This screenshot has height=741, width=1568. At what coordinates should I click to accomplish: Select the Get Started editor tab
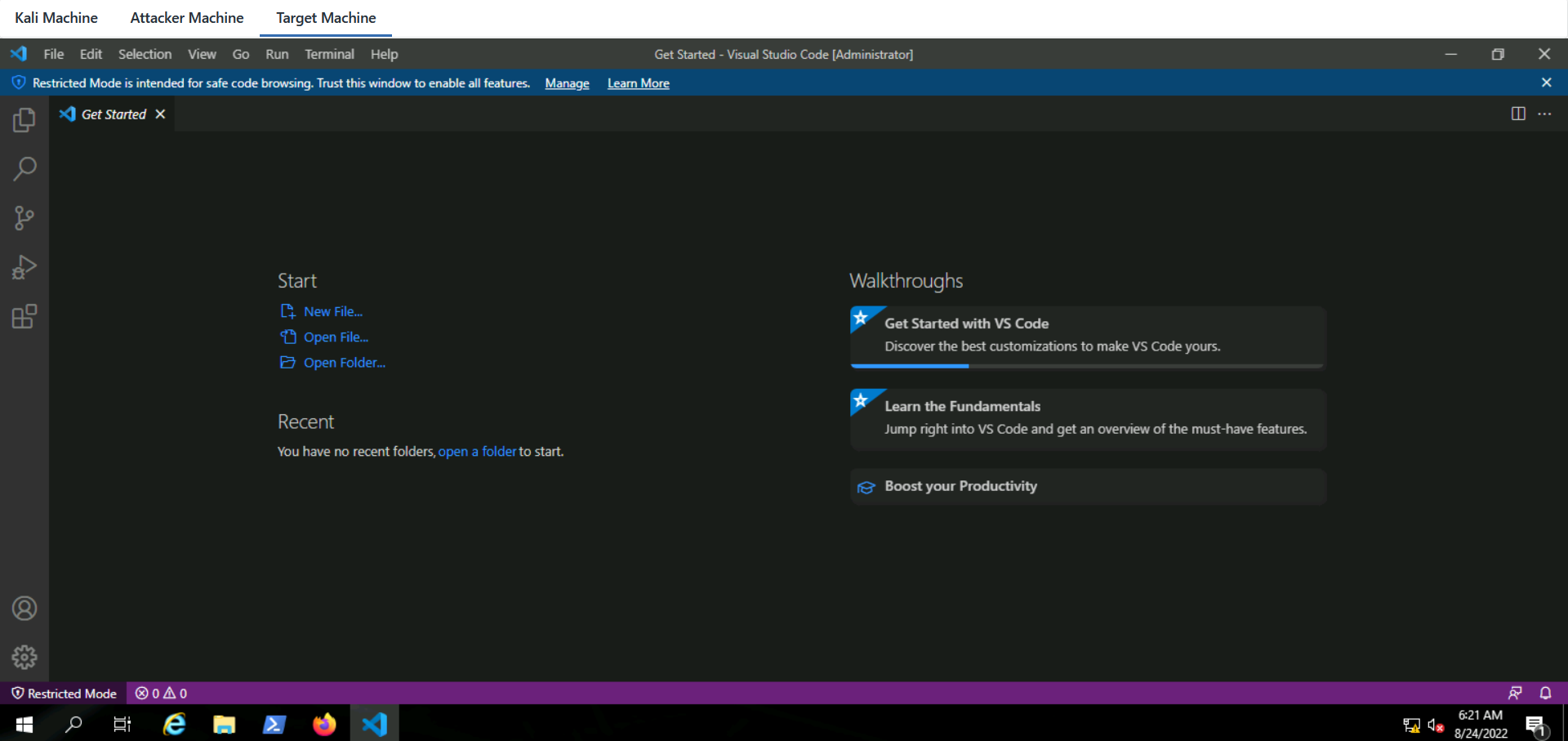pyautogui.click(x=113, y=114)
